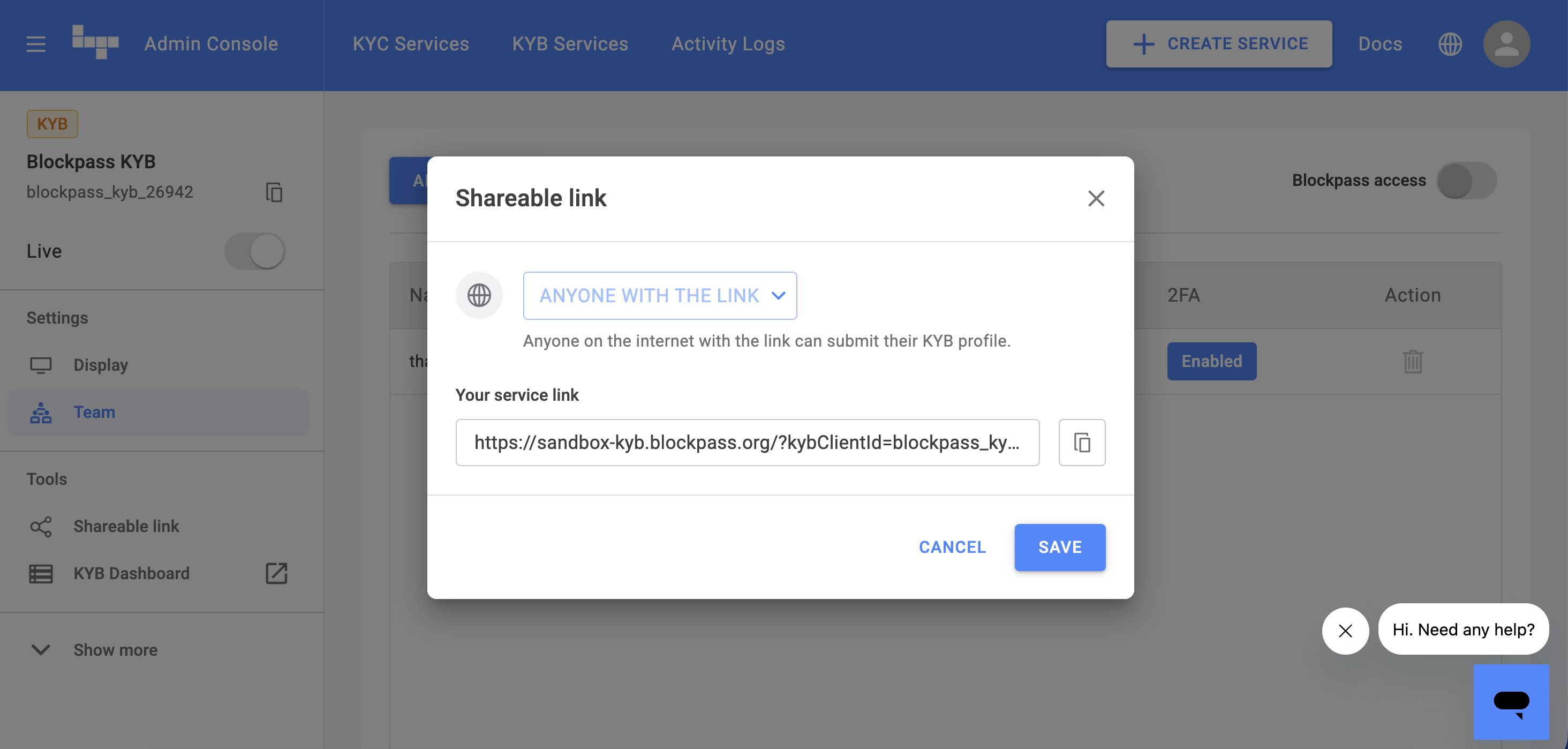Copy the blockpass_kyb_26942 client ID
Screen dimensions: 1568x749
pos(274,192)
